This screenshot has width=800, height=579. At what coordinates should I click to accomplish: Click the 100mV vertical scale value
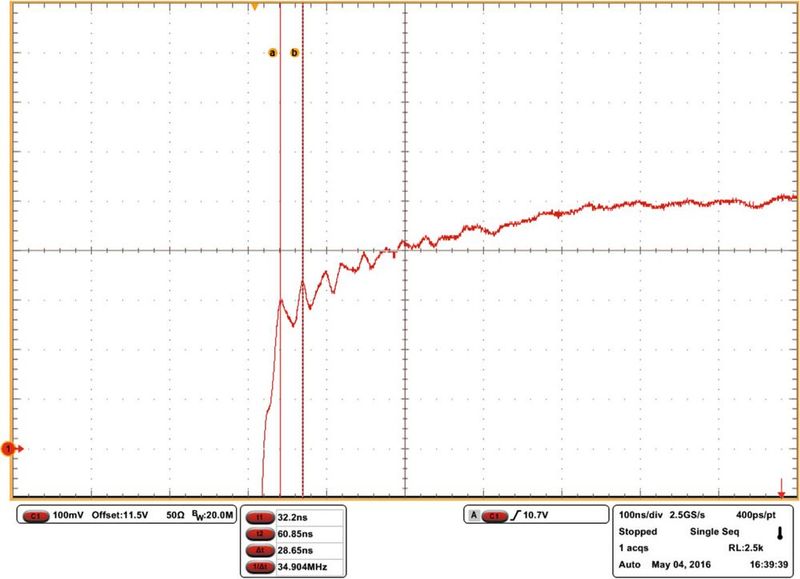(68, 515)
